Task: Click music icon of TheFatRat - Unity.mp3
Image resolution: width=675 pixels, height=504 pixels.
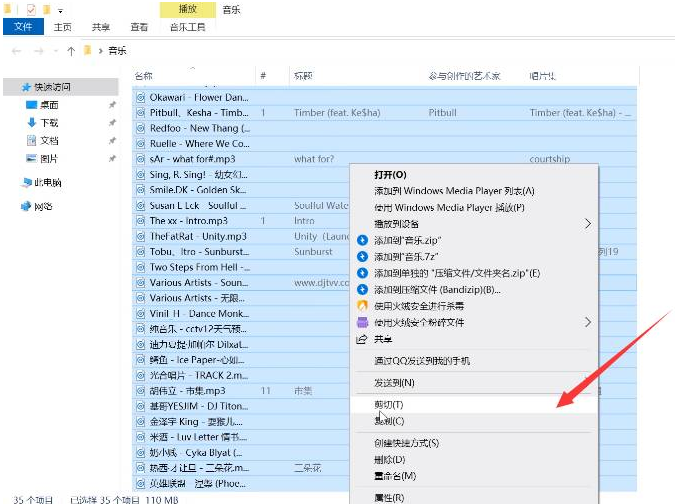Action: click(140, 237)
